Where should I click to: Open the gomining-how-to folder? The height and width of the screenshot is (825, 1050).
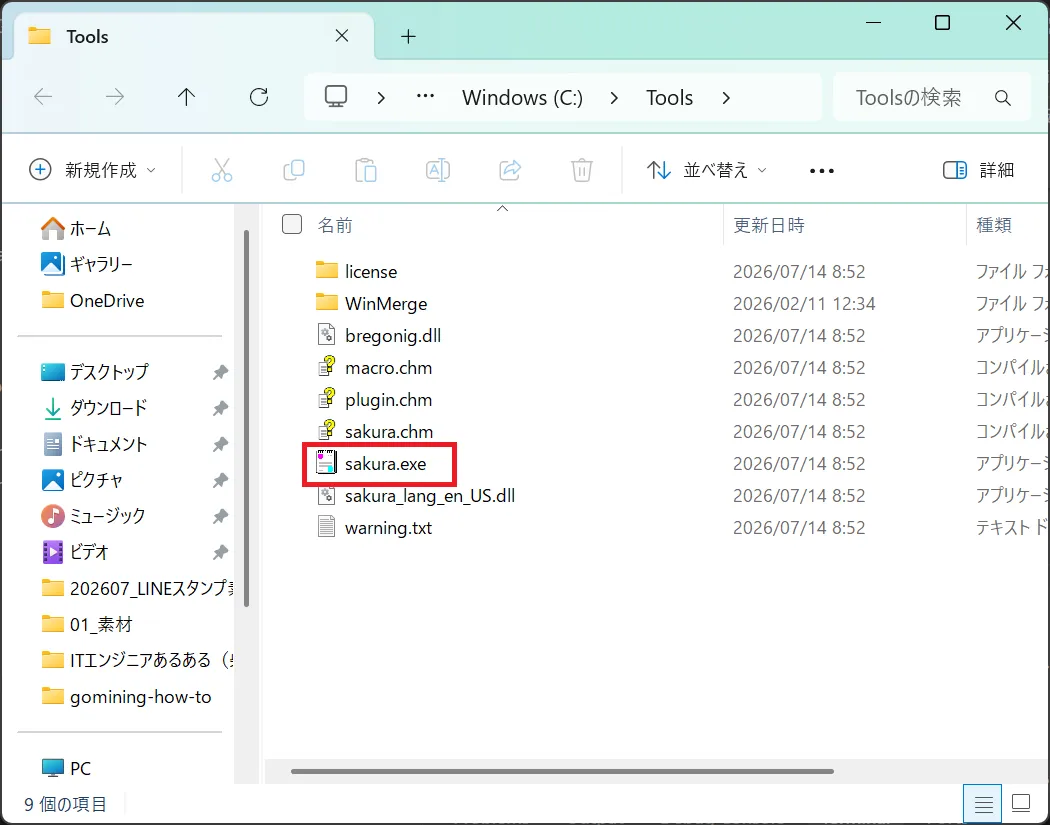(127, 696)
